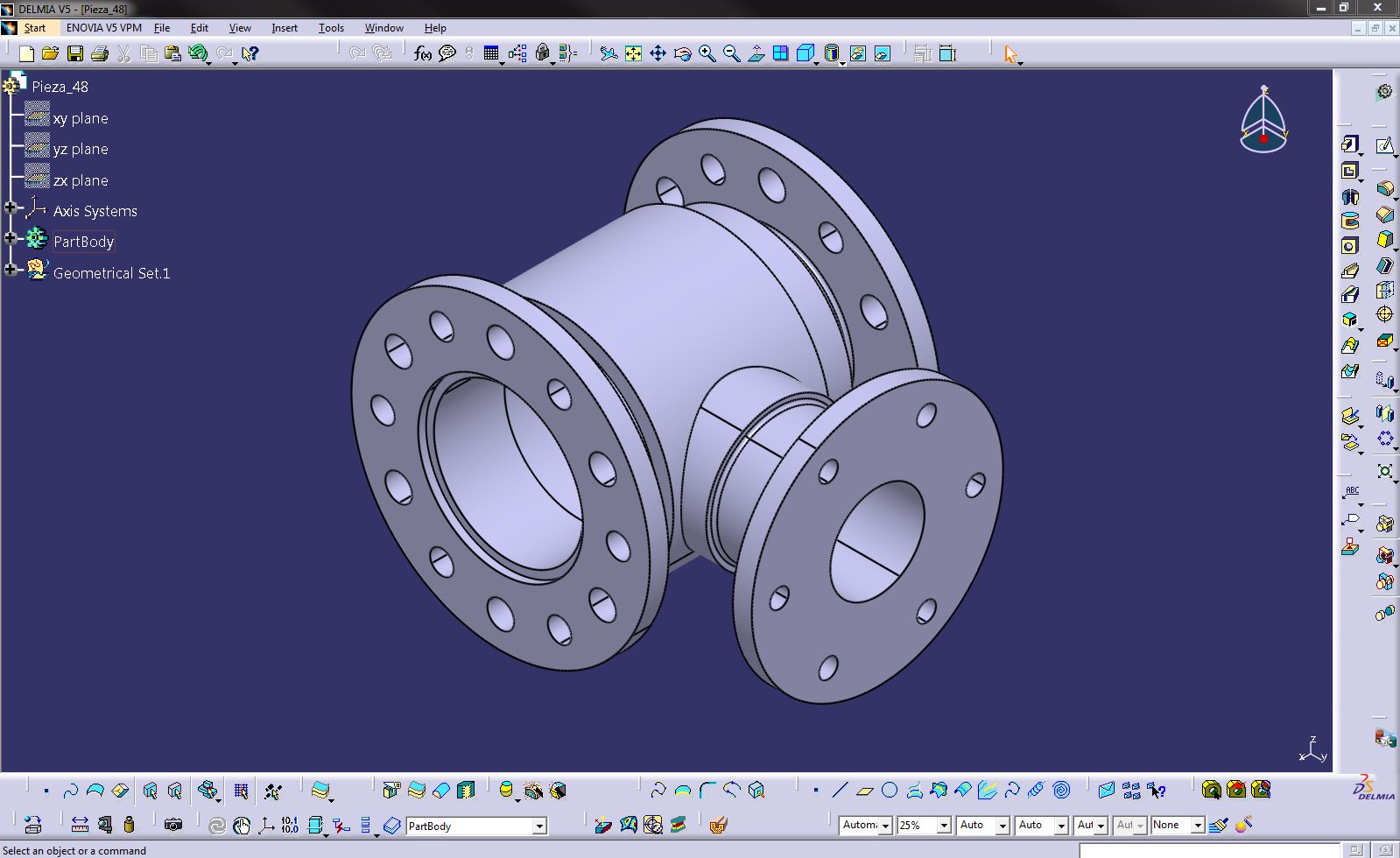This screenshot has width=1400, height=858.
Task: Open the Start menu
Action: pos(35,28)
